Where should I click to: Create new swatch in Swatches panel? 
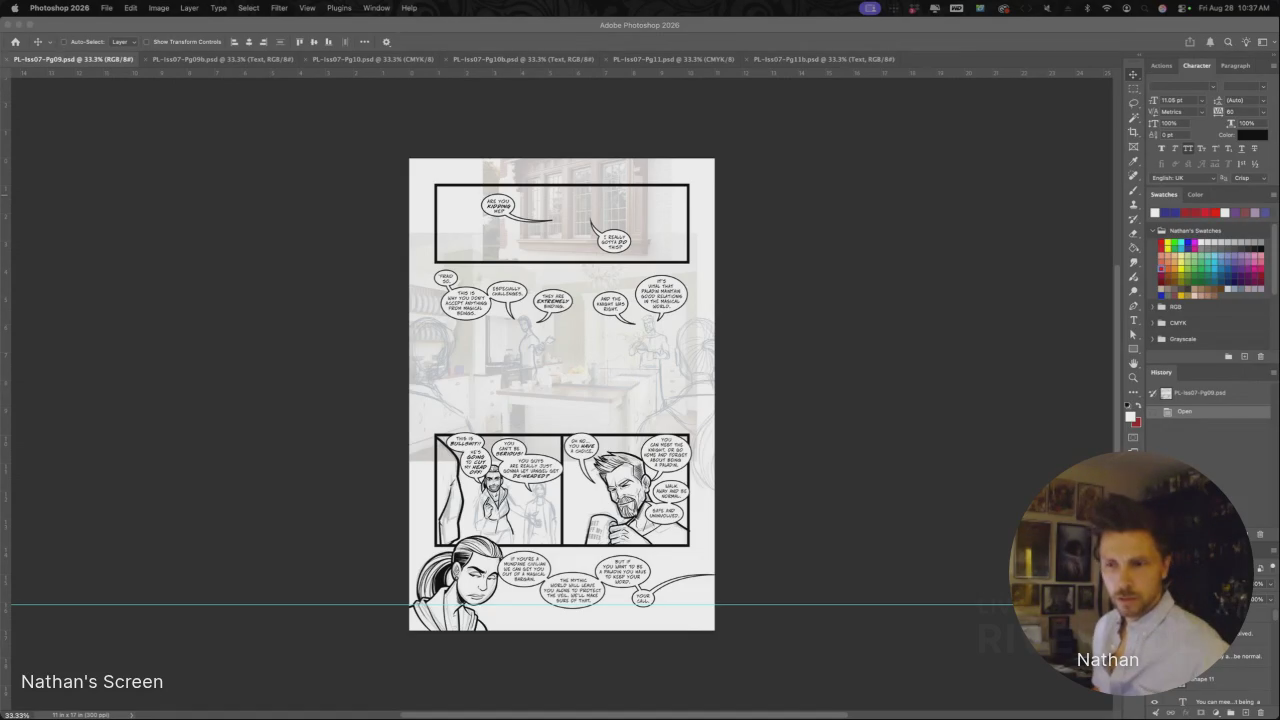tap(1245, 356)
